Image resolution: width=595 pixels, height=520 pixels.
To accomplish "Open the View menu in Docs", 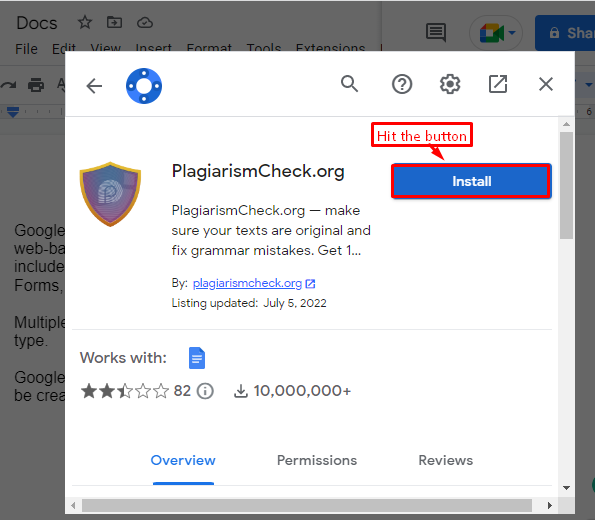I will 105,47.
